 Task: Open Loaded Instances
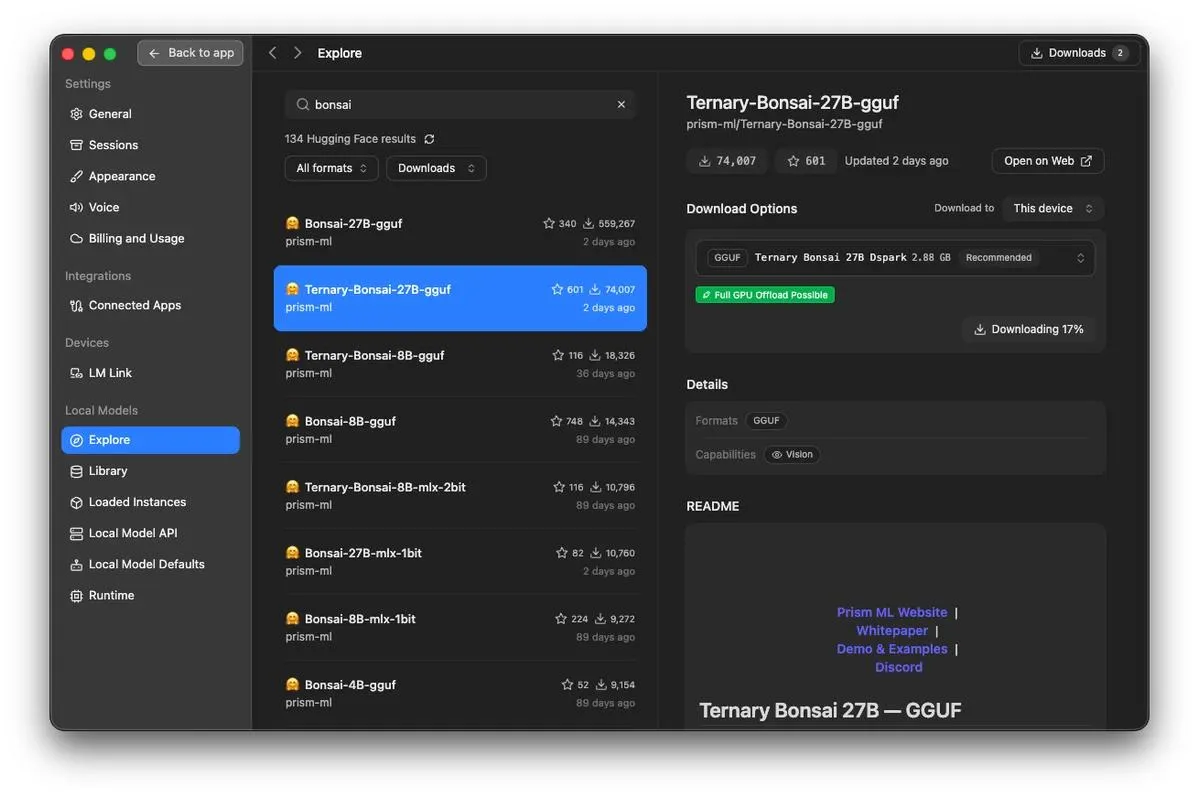pos(150,502)
